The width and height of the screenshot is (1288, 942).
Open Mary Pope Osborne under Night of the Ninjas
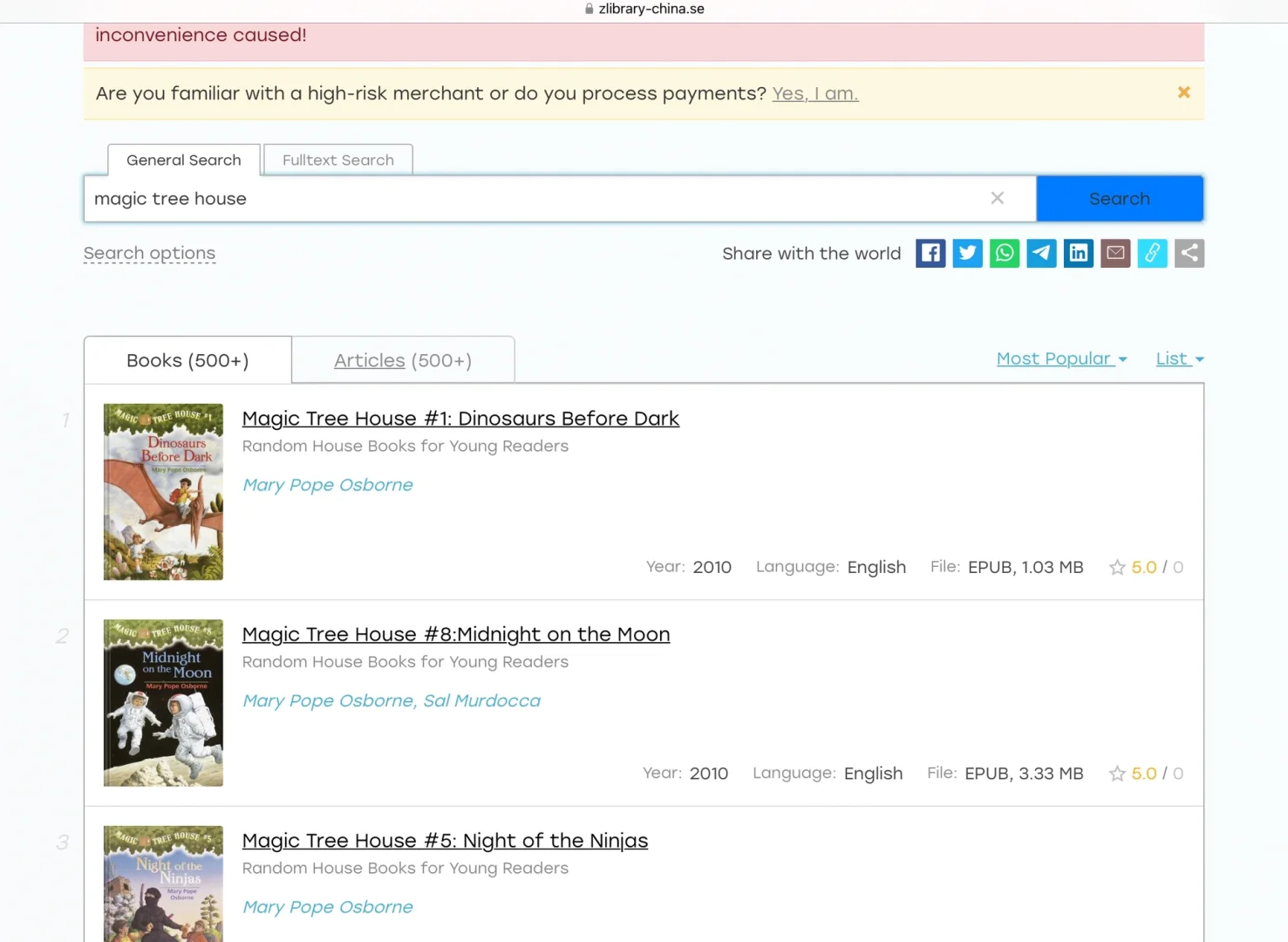(x=328, y=907)
